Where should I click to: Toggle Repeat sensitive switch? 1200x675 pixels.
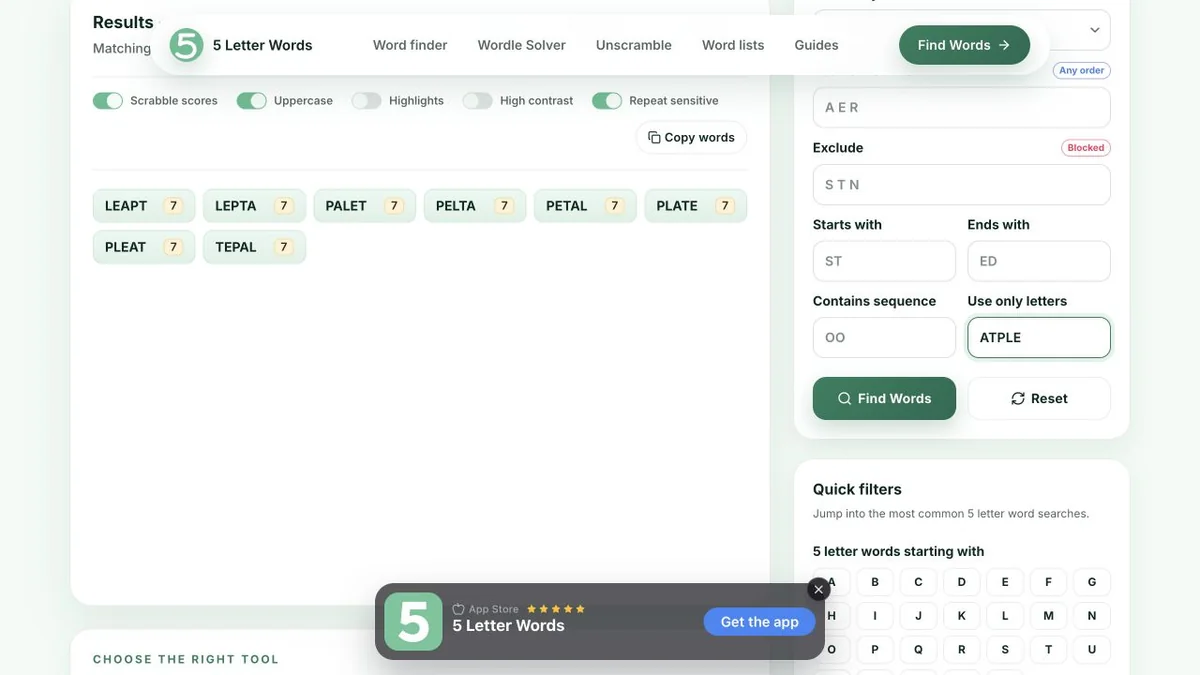point(608,101)
